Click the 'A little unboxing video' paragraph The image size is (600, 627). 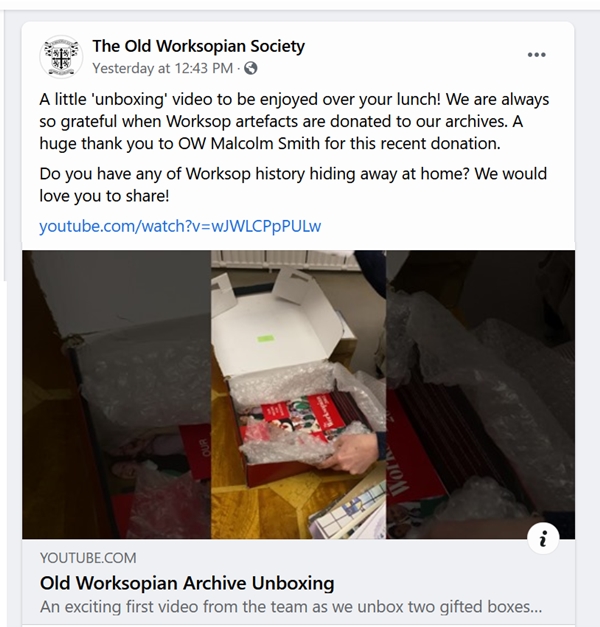[294, 121]
